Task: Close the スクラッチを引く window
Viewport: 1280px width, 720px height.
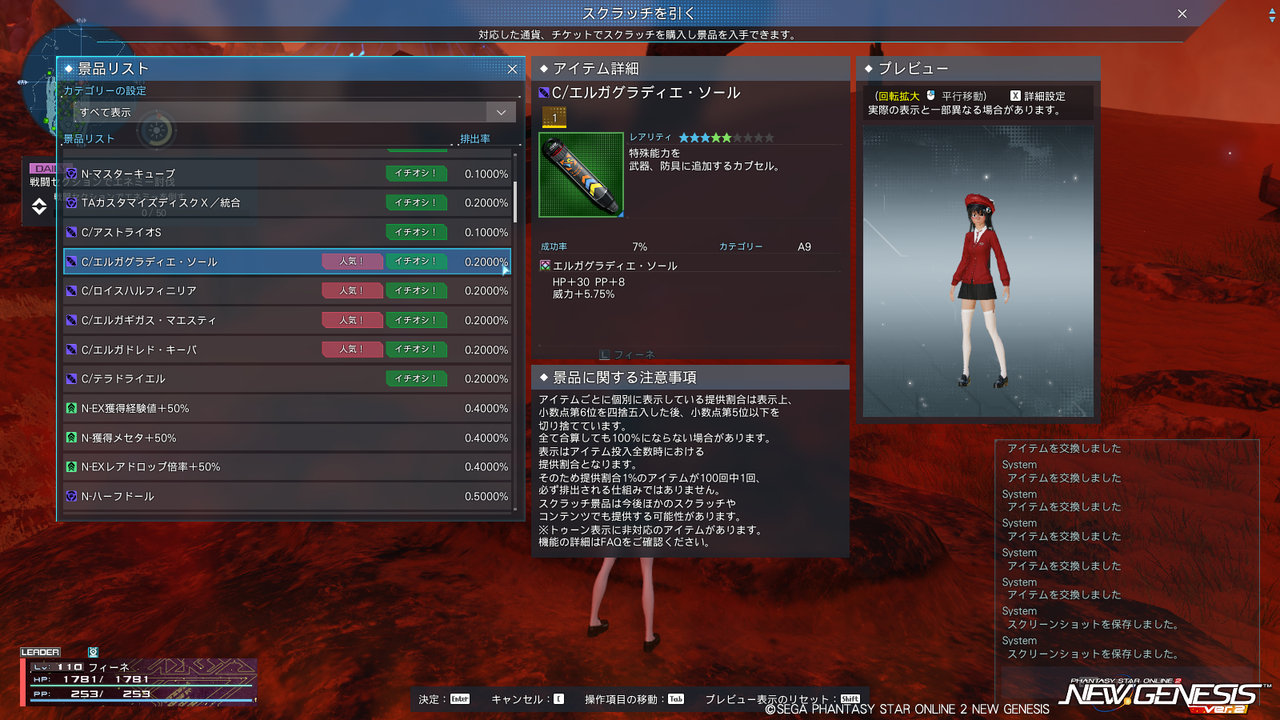Action: tap(1182, 14)
